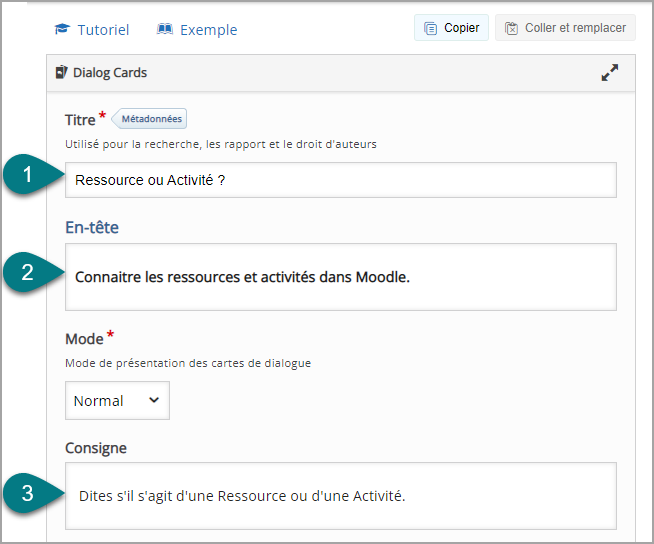Click into the Consigne text area

(341, 496)
